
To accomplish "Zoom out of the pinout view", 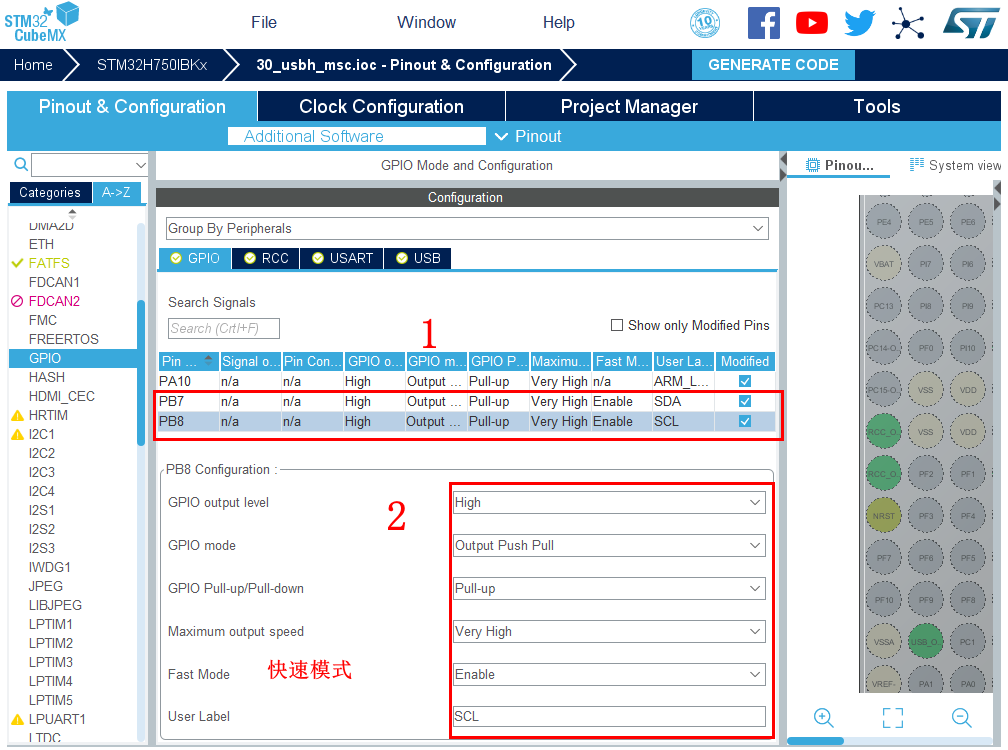I will (961, 717).
